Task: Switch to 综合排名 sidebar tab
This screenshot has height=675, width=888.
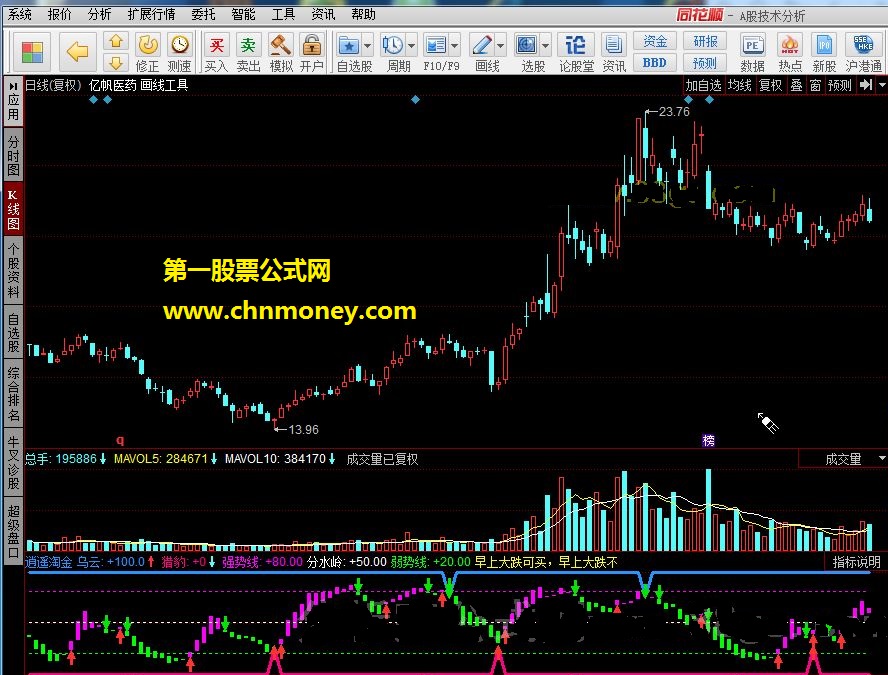Action: [13, 394]
